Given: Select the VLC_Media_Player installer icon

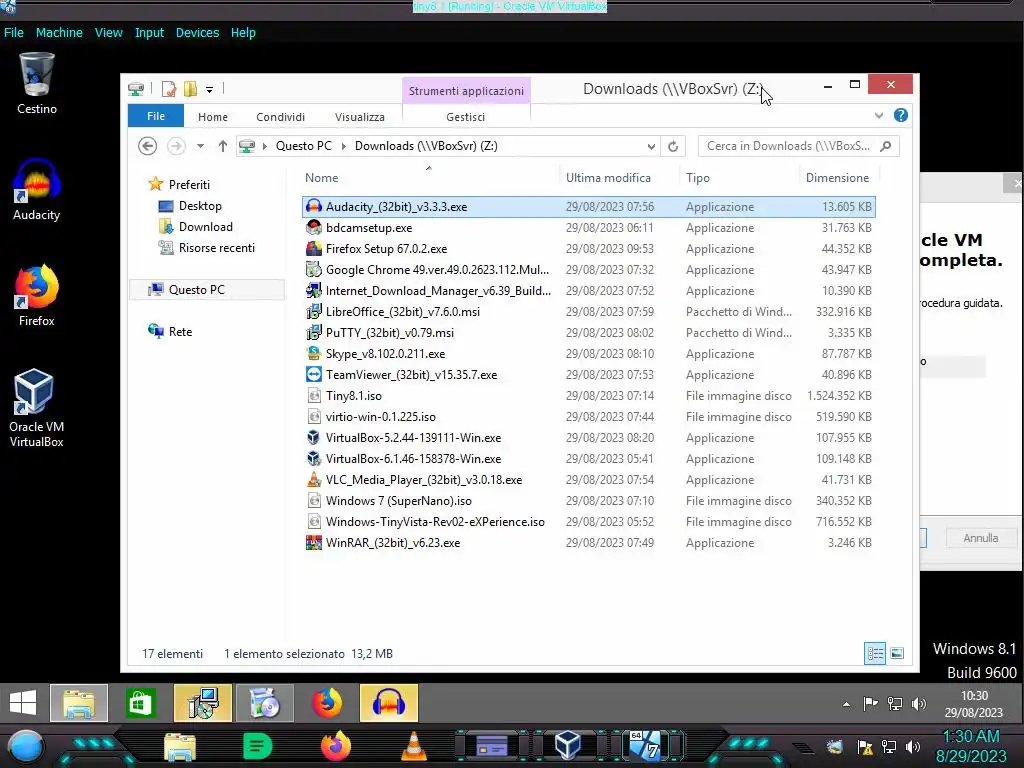Looking at the screenshot, I should tap(313, 479).
